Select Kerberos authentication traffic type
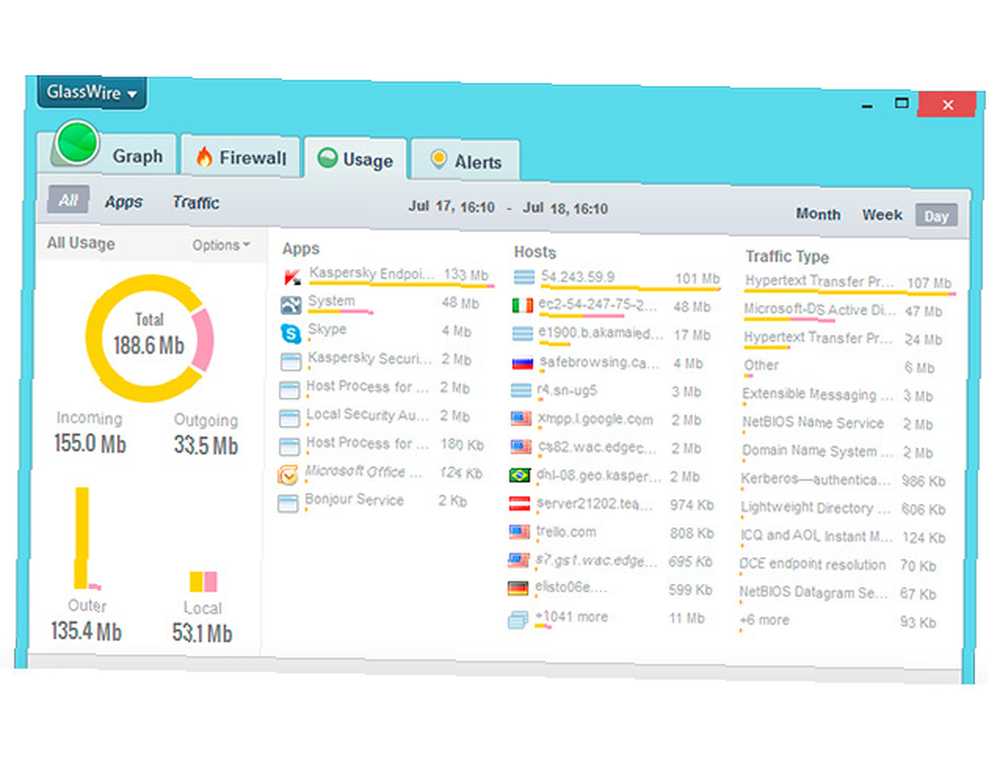1000x758 pixels. coord(842,480)
